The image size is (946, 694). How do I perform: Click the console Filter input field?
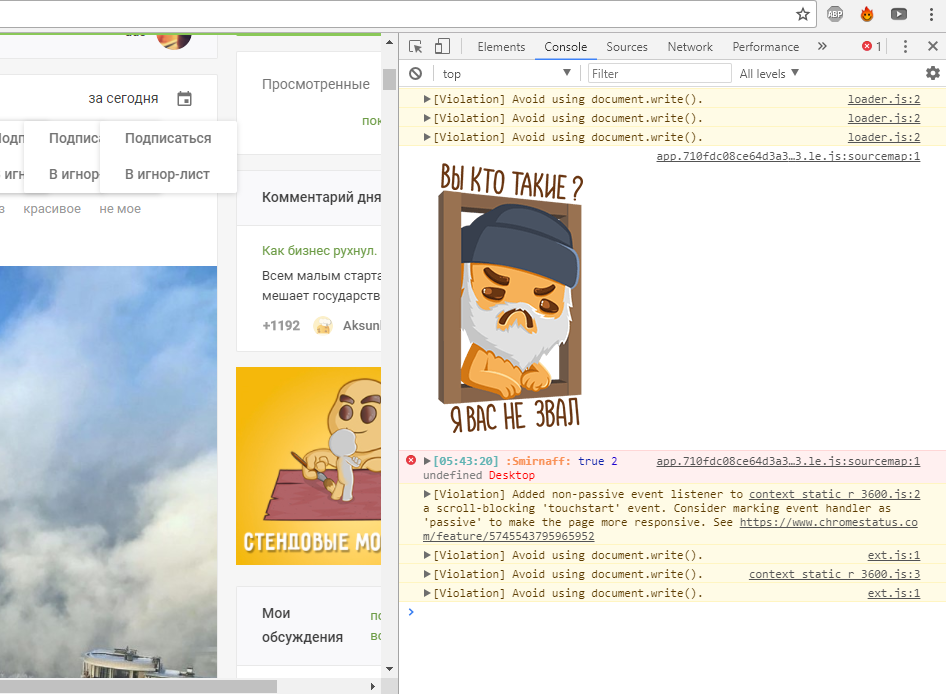659,73
